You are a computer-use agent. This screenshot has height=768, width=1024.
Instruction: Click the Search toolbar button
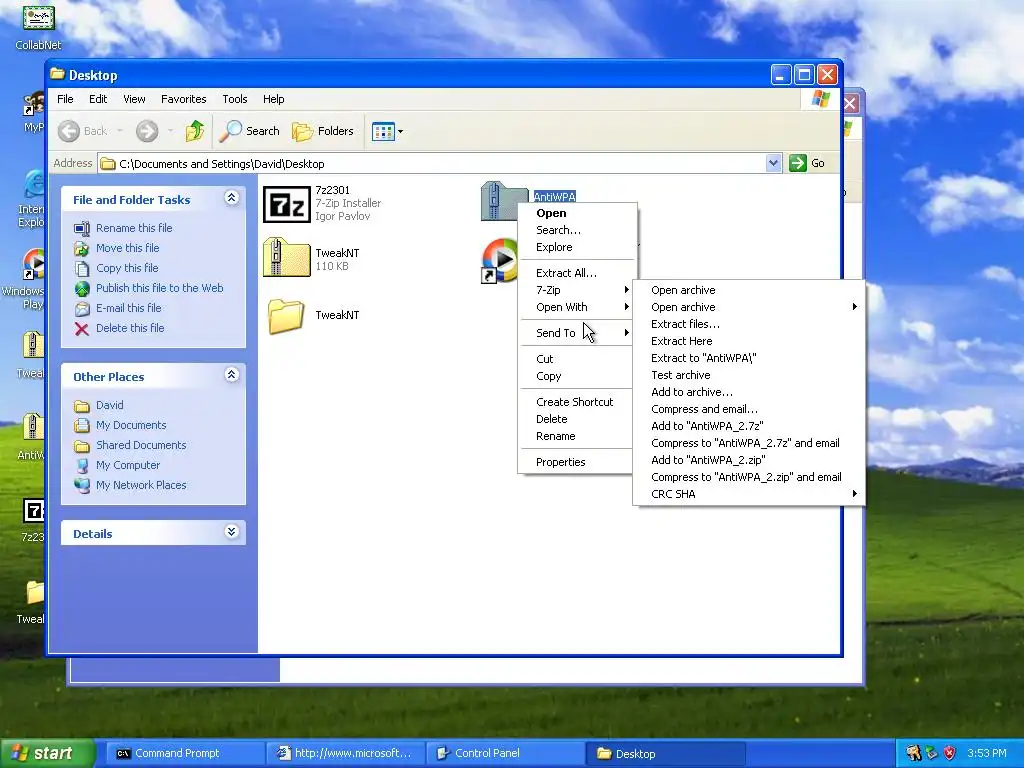point(249,131)
